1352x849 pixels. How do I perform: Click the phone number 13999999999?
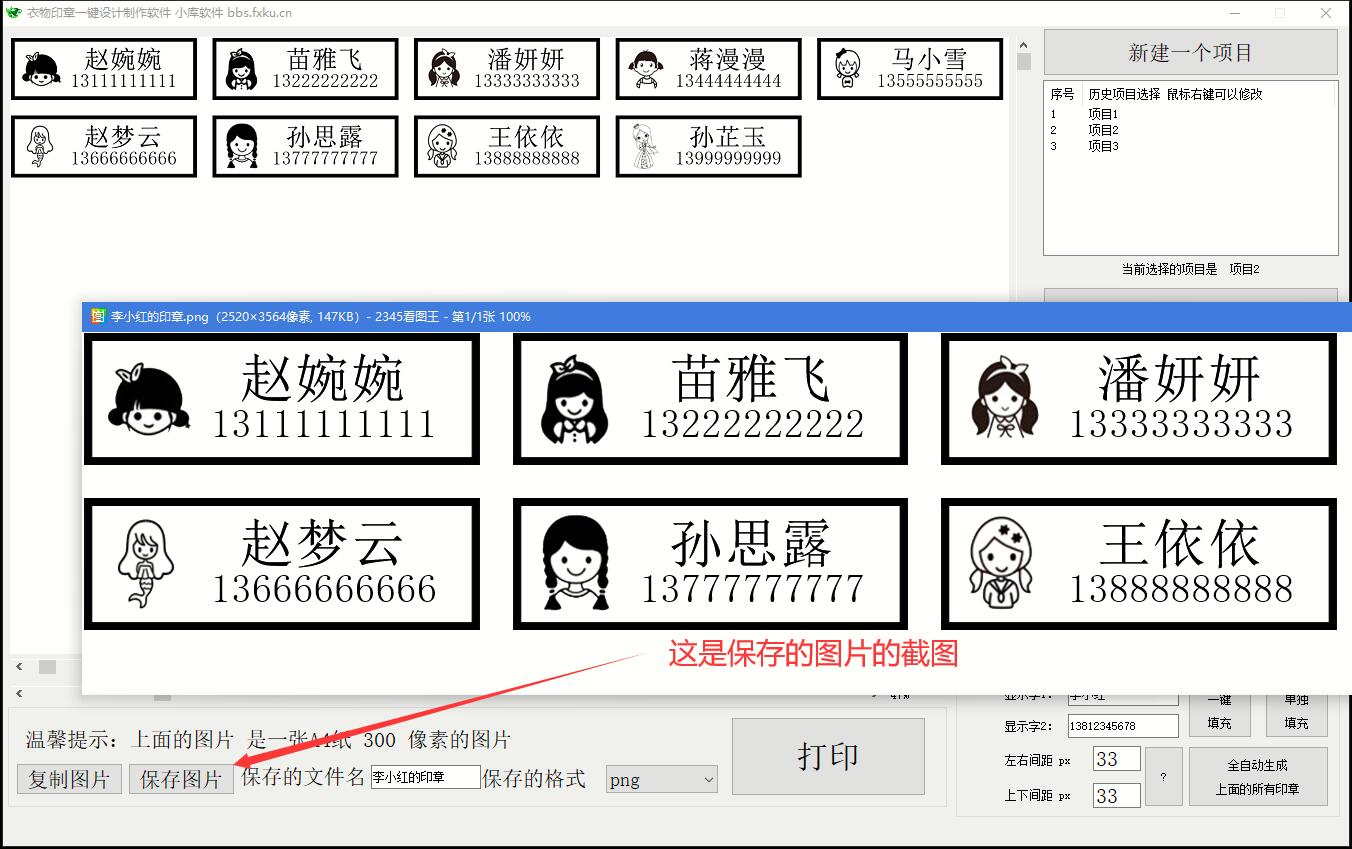click(728, 158)
